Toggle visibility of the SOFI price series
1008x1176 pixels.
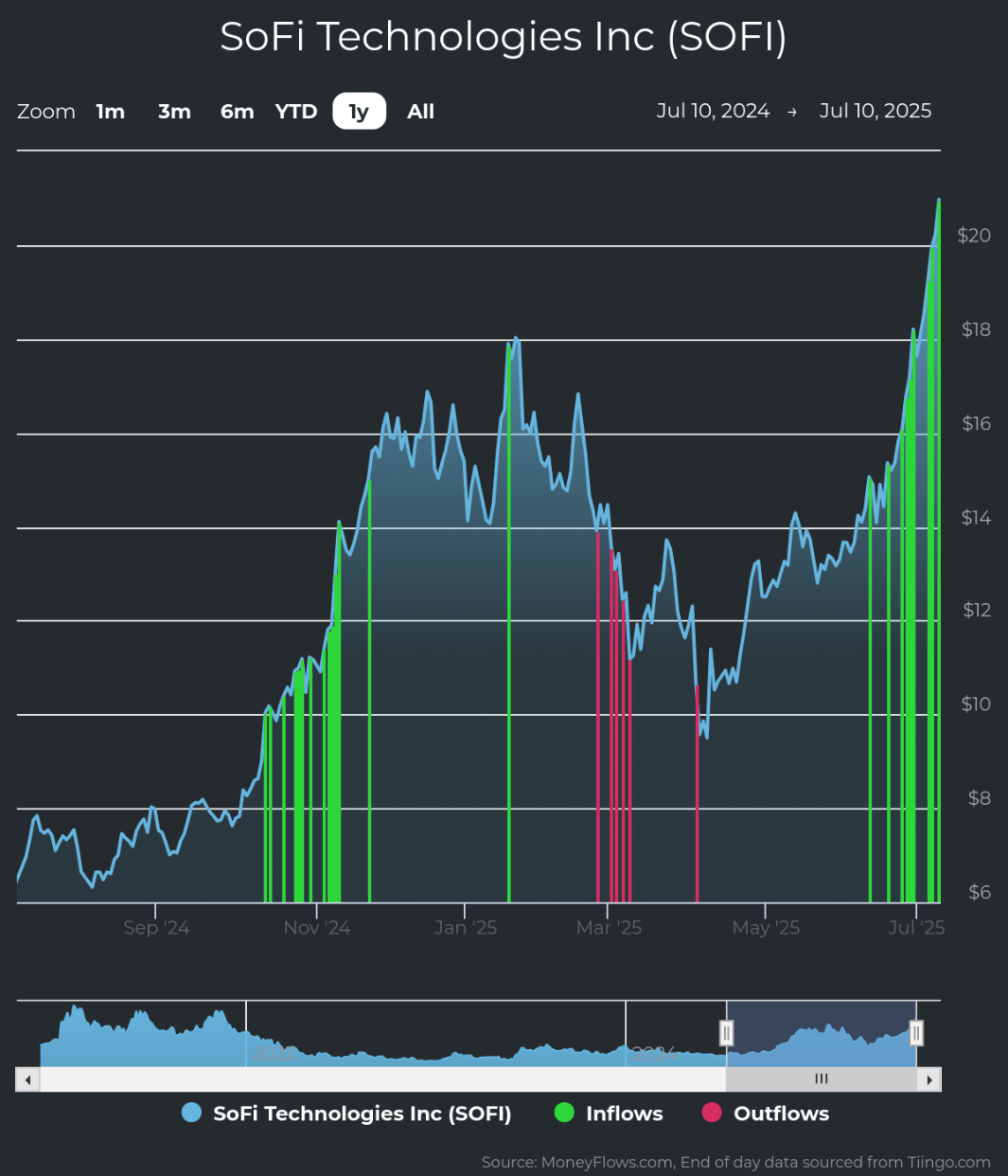(x=363, y=1113)
